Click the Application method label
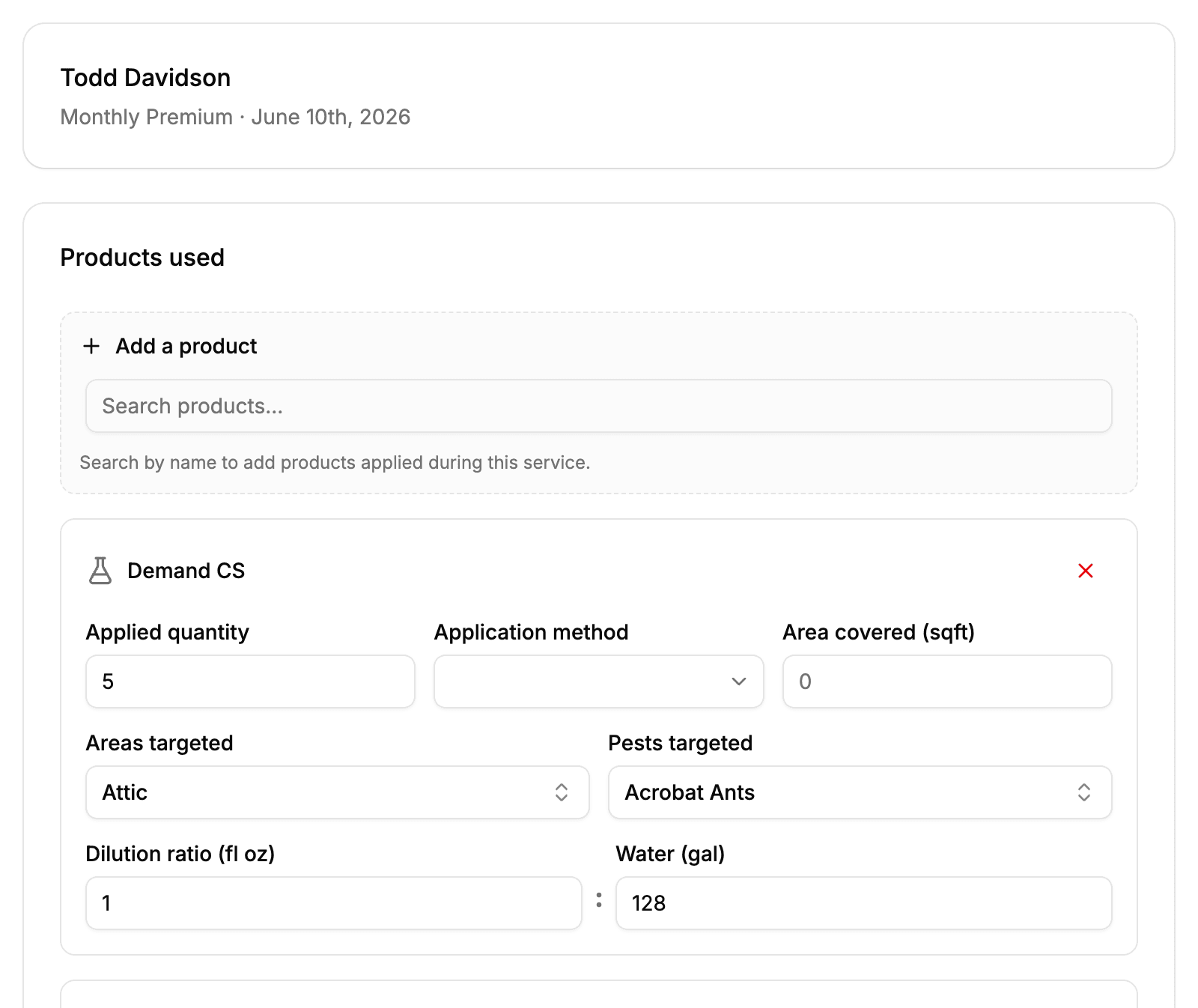Image resolution: width=1198 pixels, height=1008 pixels. click(x=532, y=632)
